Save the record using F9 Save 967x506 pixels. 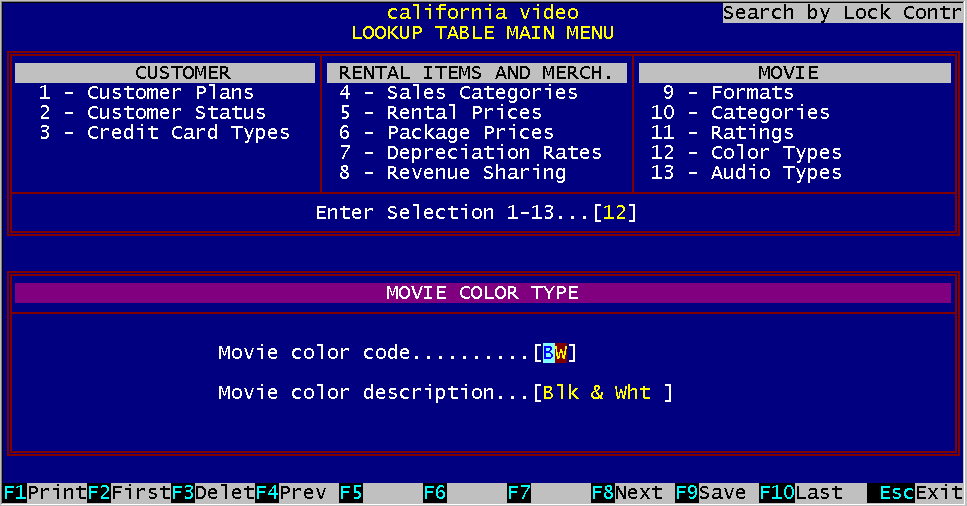tap(715, 493)
